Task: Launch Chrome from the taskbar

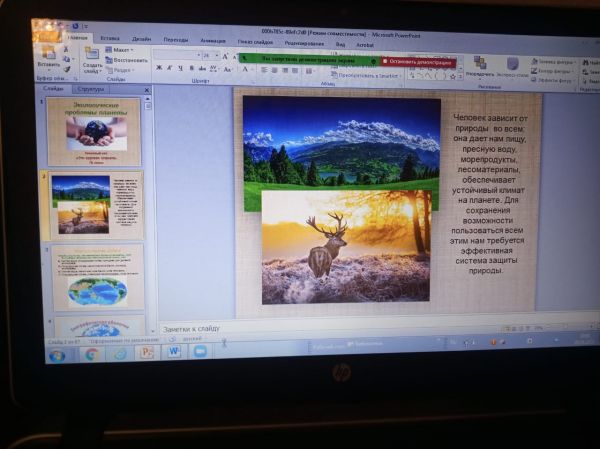Action: point(92,353)
